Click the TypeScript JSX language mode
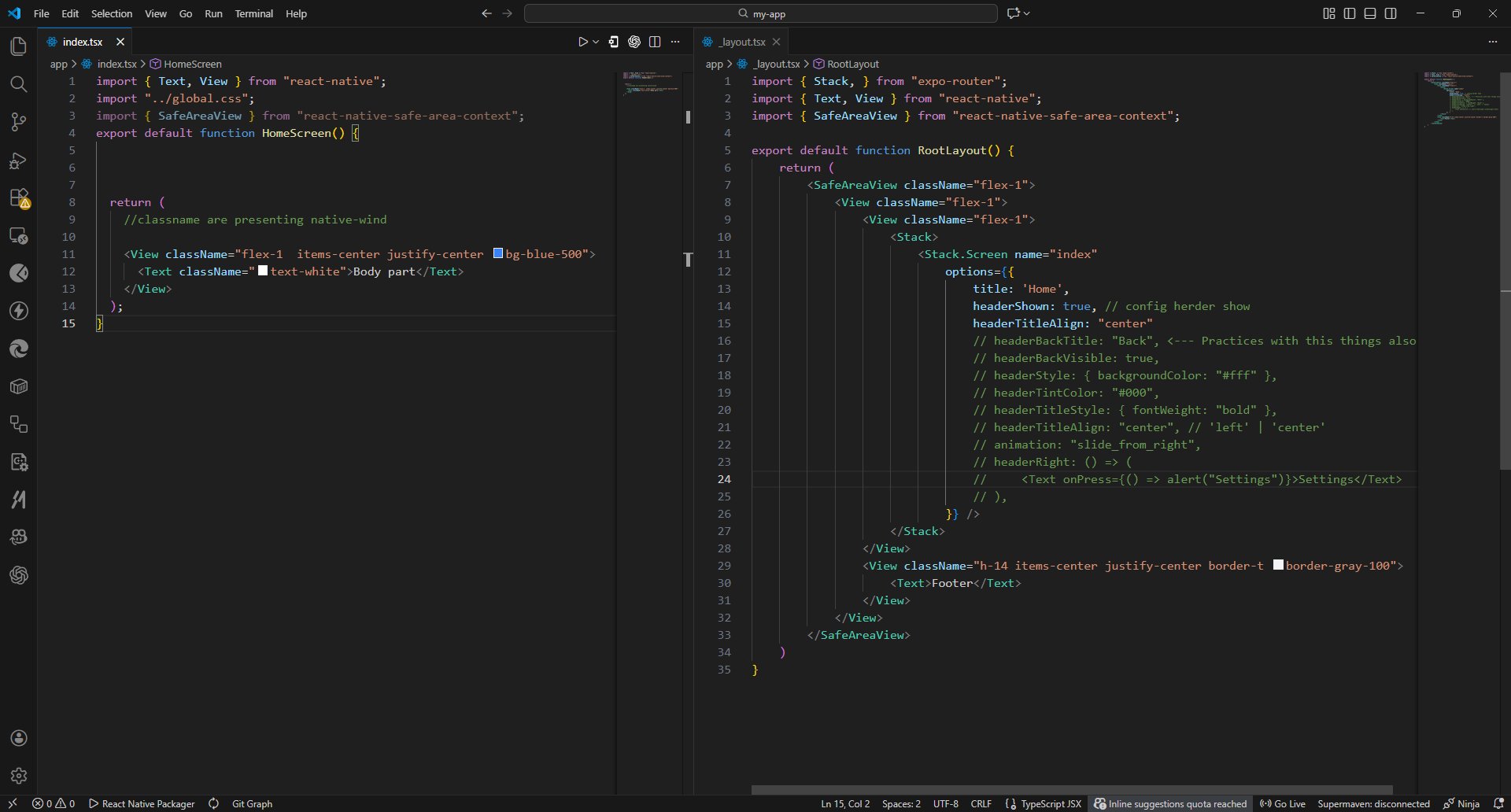Screen dimensions: 1511x812 pyautogui.click(x=1050, y=803)
